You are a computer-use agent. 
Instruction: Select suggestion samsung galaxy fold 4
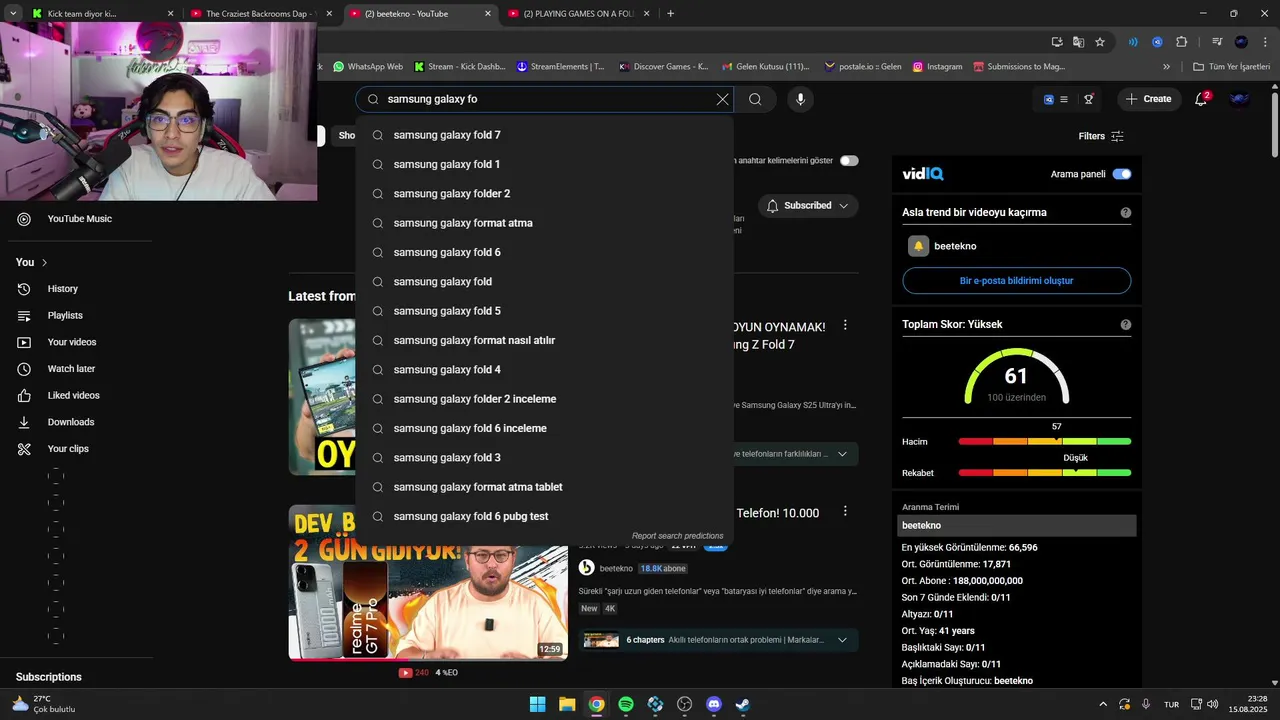[x=544, y=370]
